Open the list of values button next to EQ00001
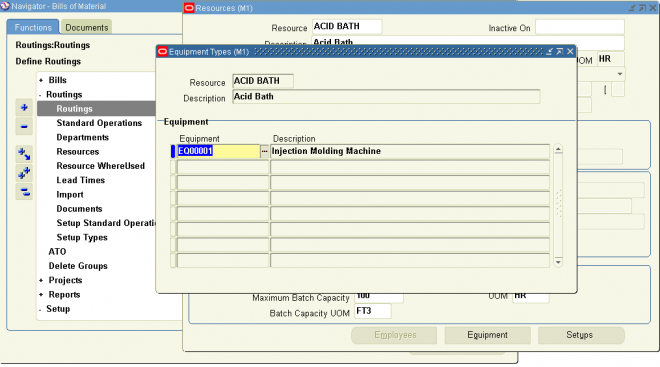Viewport: 660px width, 367px height. point(264,151)
